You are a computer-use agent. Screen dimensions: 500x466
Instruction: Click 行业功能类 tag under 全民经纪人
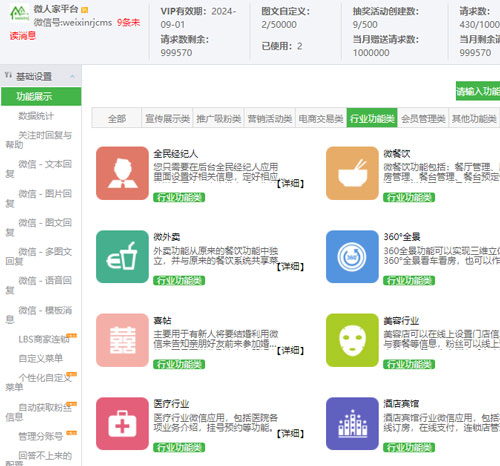click(x=179, y=197)
